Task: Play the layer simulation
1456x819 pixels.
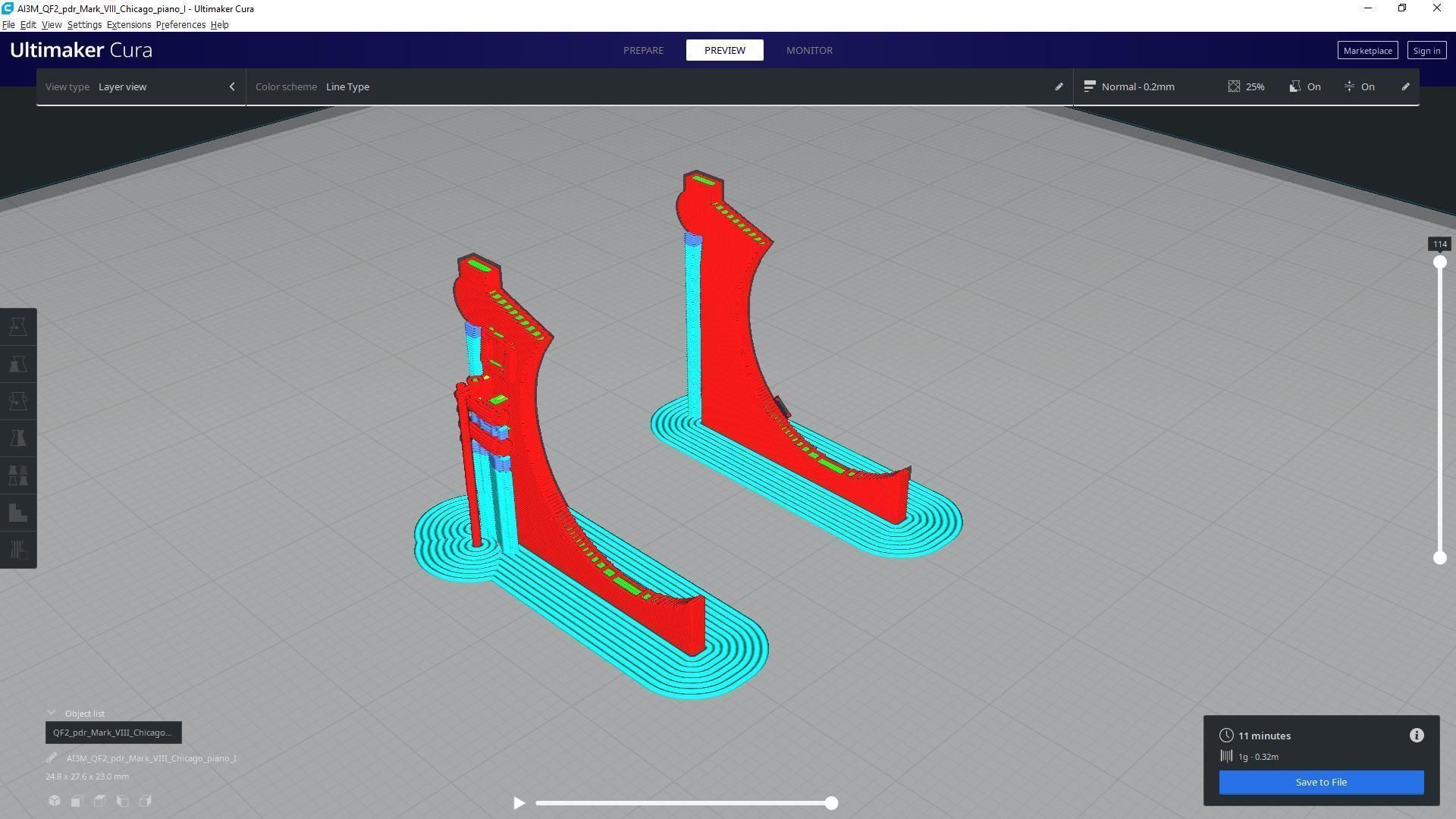Action: (x=519, y=802)
